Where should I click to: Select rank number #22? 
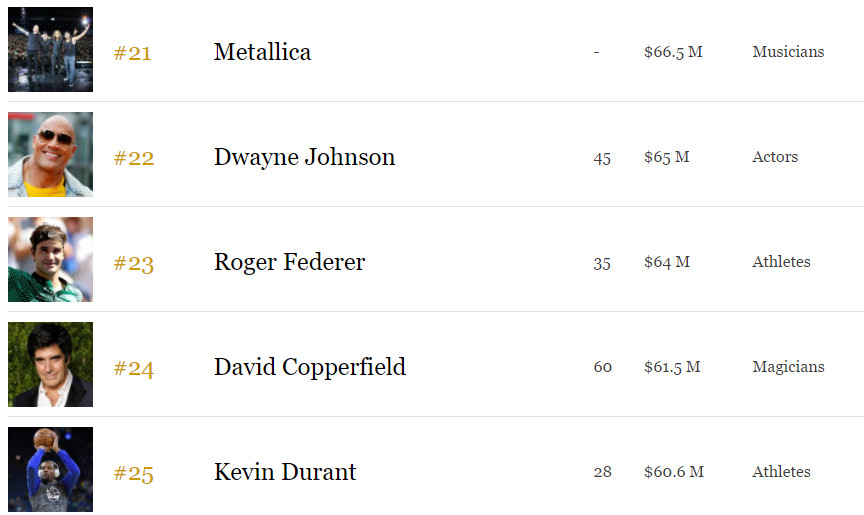coord(133,159)
